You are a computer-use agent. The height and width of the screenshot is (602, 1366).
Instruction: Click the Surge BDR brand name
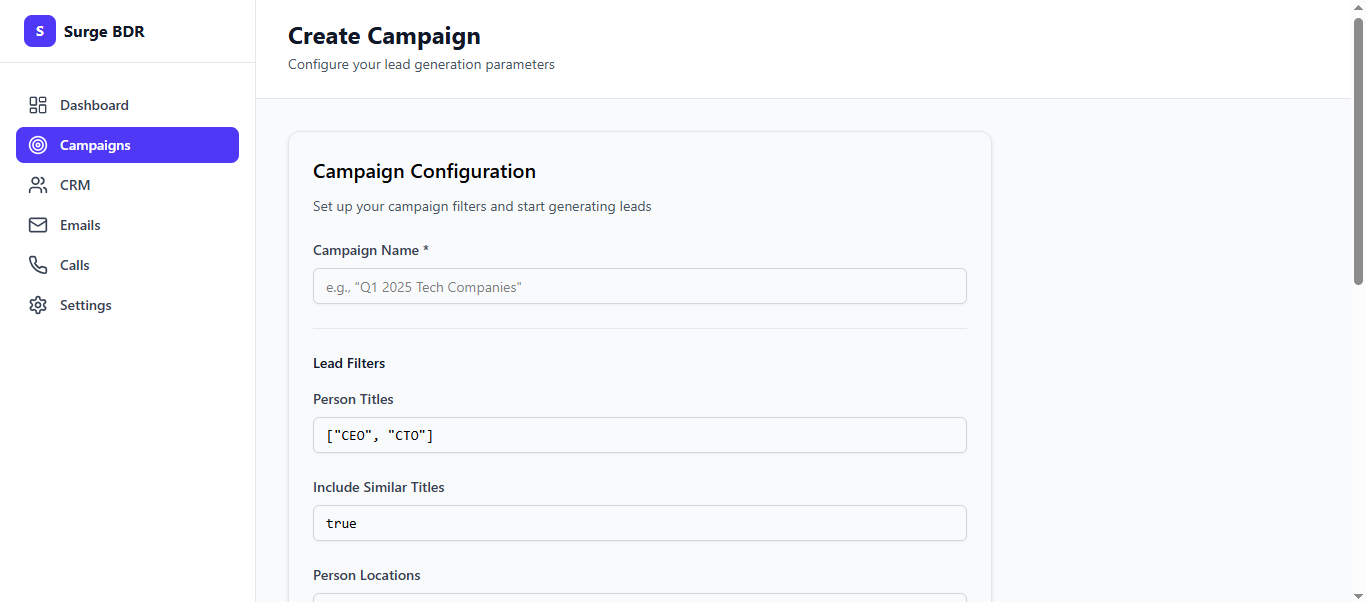pos(104,31)
